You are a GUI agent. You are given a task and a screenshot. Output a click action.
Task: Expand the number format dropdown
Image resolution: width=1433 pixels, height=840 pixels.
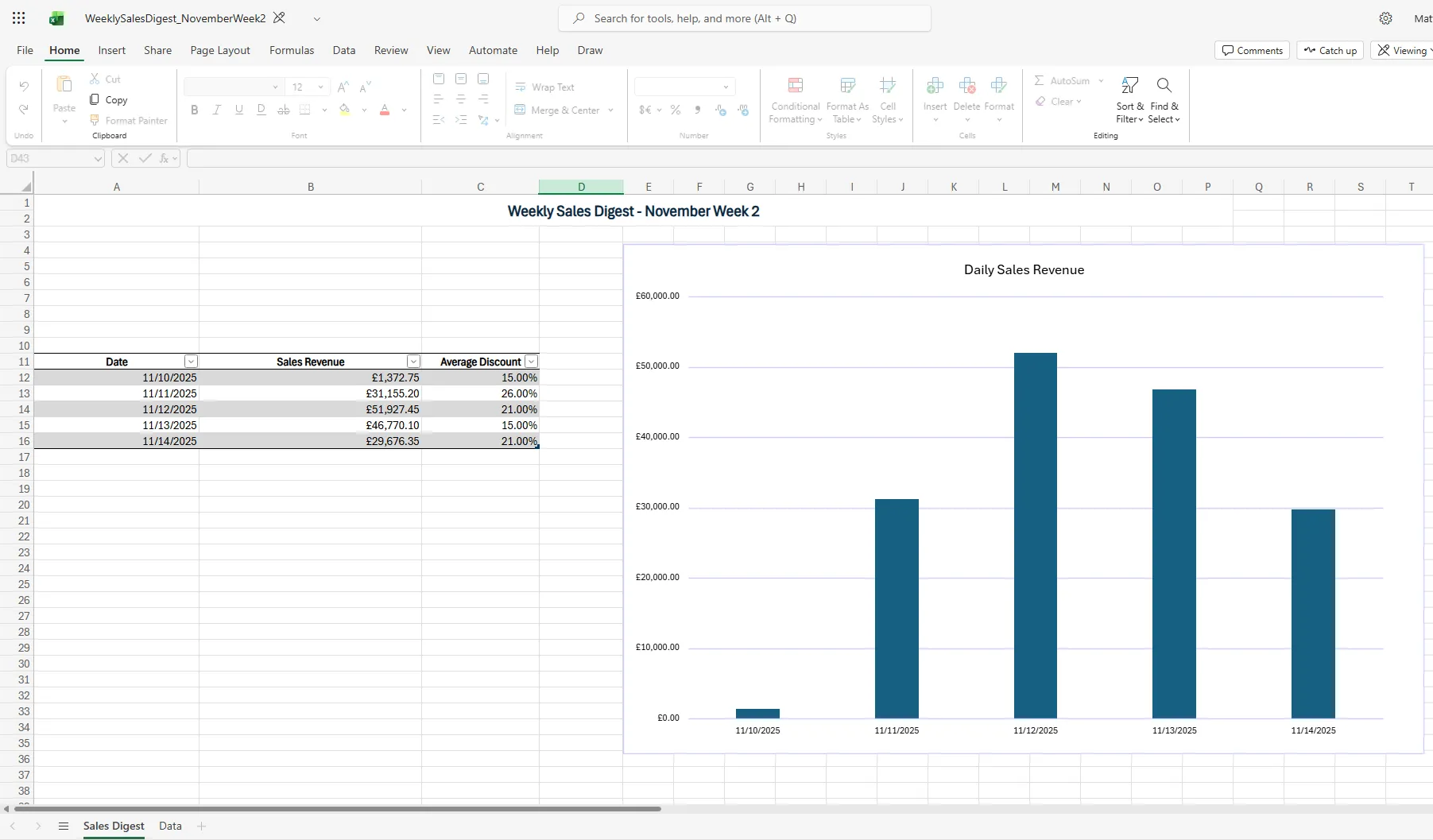pyautogui.click(x=725, y=87)
